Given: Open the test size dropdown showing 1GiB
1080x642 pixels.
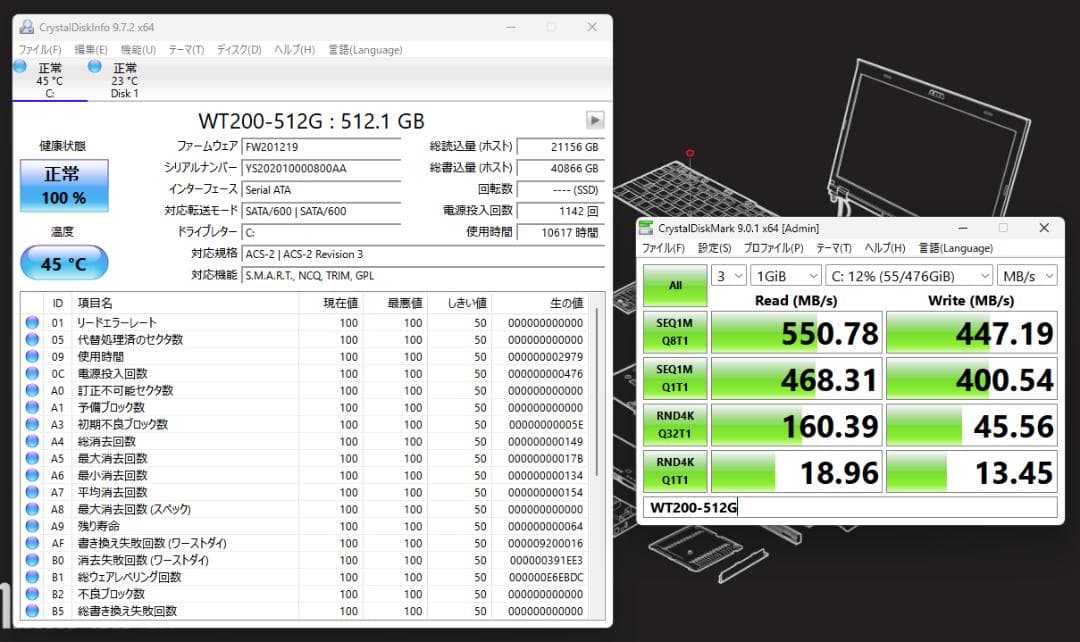Looking at the screenshot, I should pyautogui.click(x=786, y=275).
